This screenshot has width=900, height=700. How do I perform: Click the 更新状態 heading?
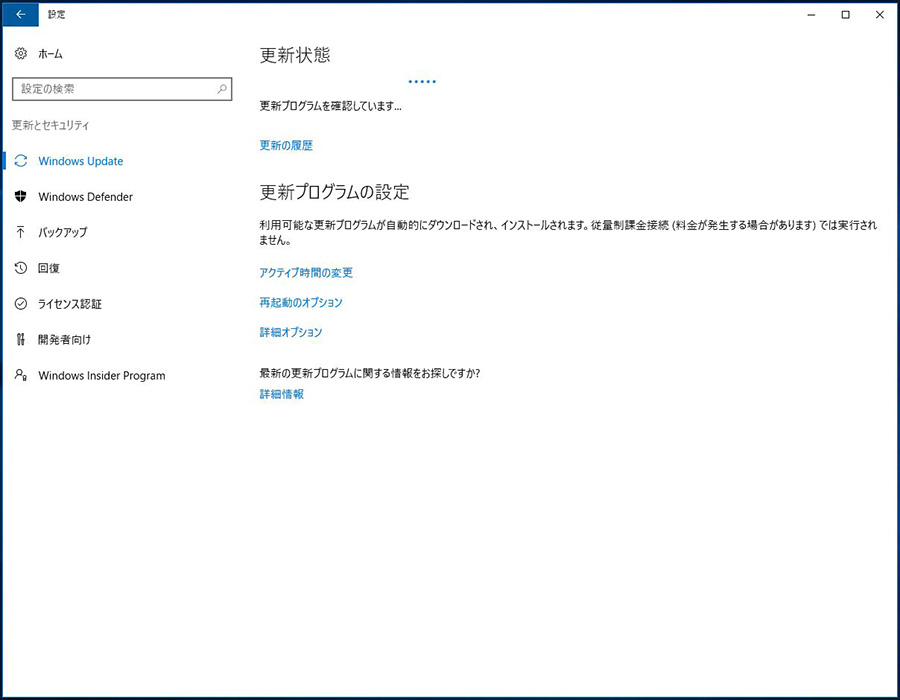point(295,55)
